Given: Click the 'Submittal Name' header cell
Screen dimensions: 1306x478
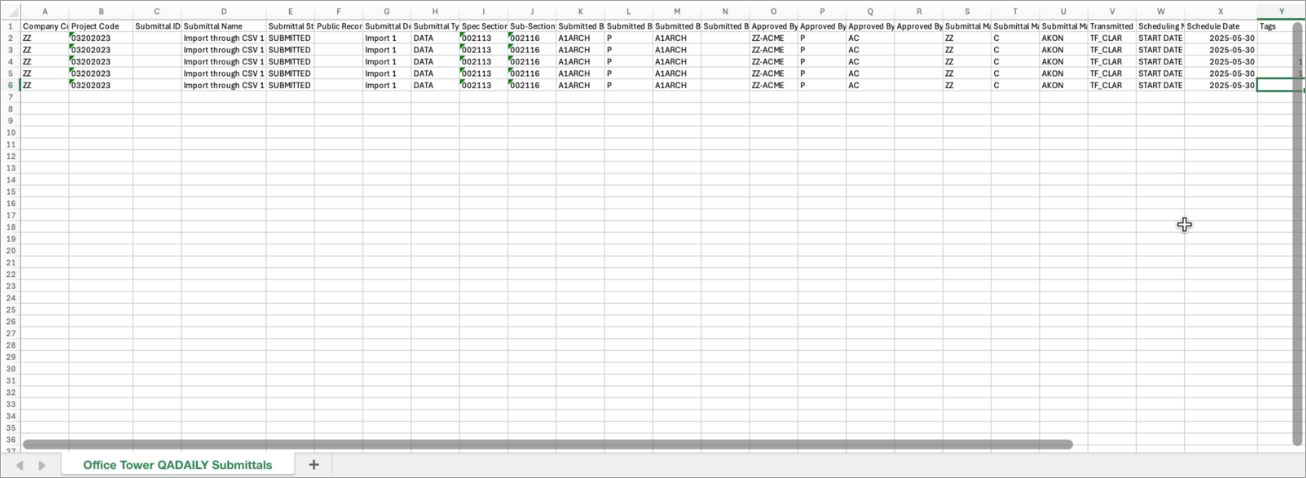Looking at the screenshot, I should tap(223, 26).
